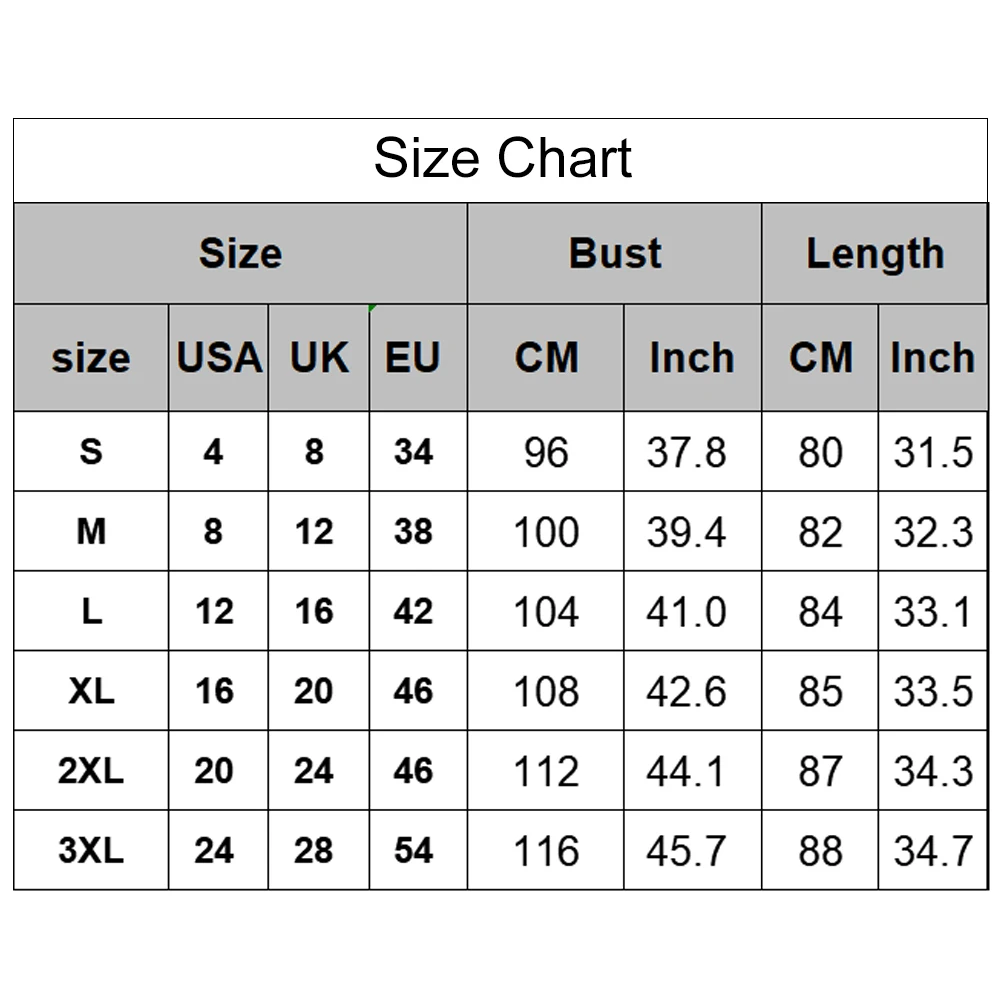Click length inch value 33.1
Image resolution: width=1001 pixels, height=1001 pixels.
[932, 611]
